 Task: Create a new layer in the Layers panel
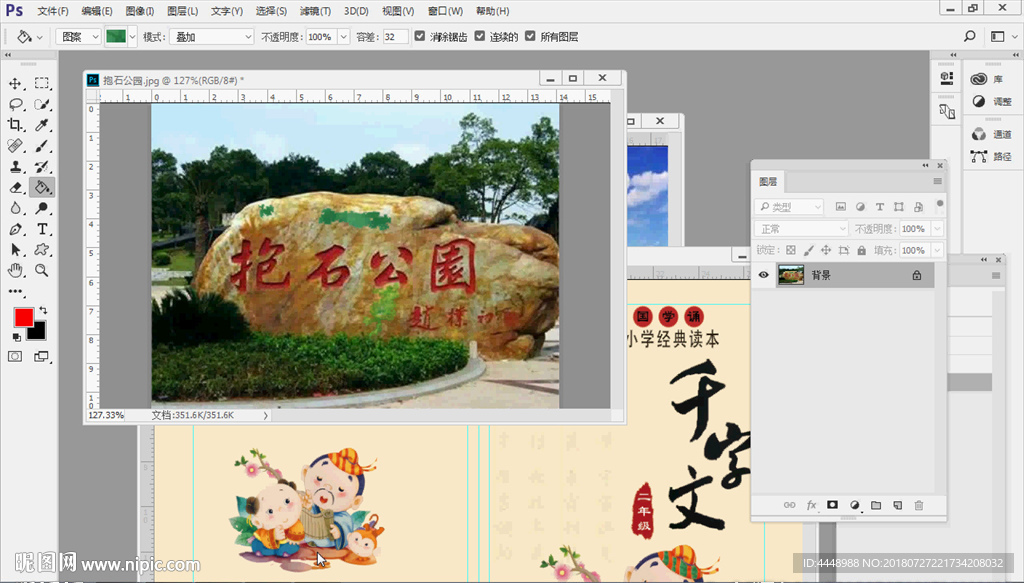click(897, 506)
